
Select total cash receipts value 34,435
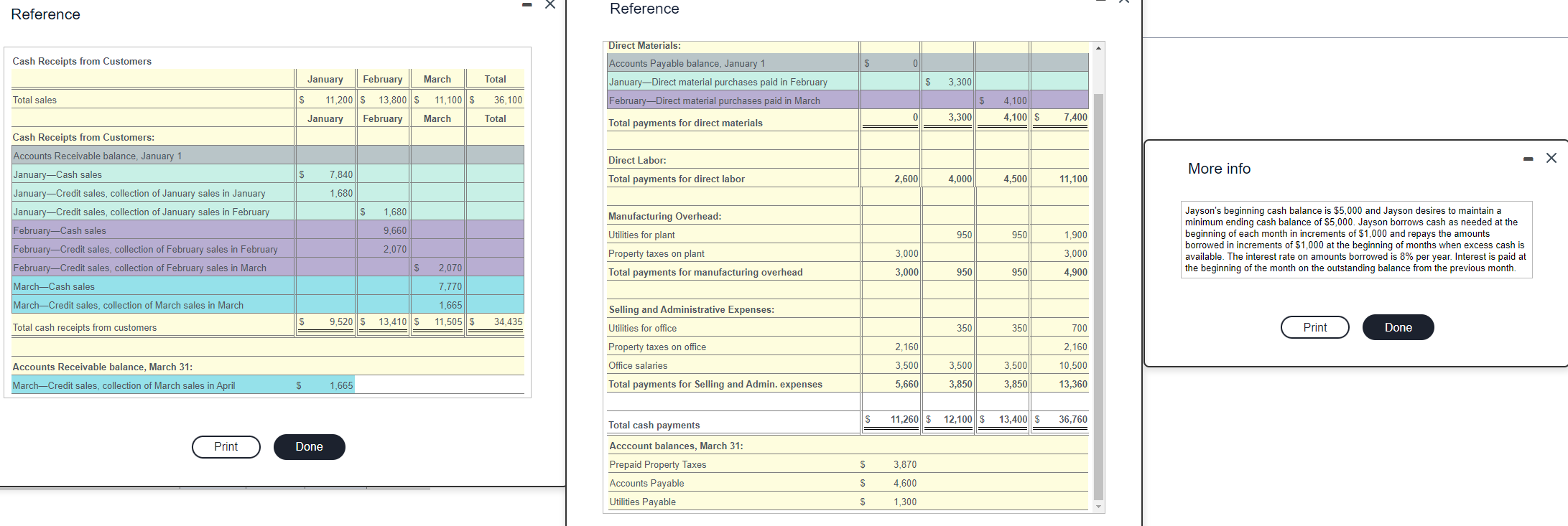coord(508,321)
